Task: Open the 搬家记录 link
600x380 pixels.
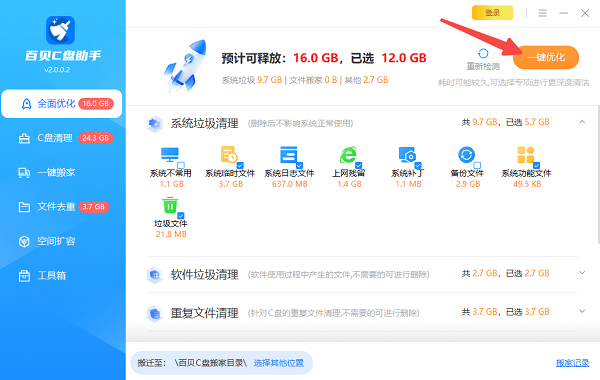Action: (572, 363)
